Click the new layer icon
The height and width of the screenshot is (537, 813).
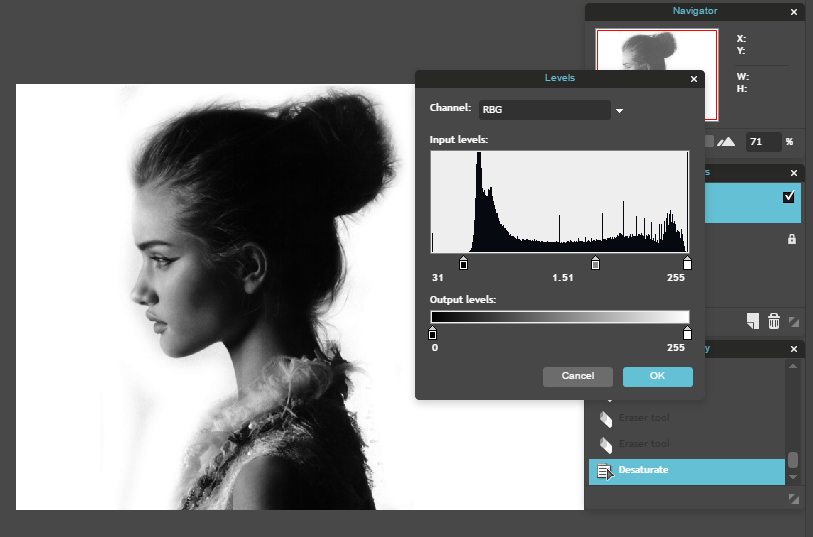753,321
